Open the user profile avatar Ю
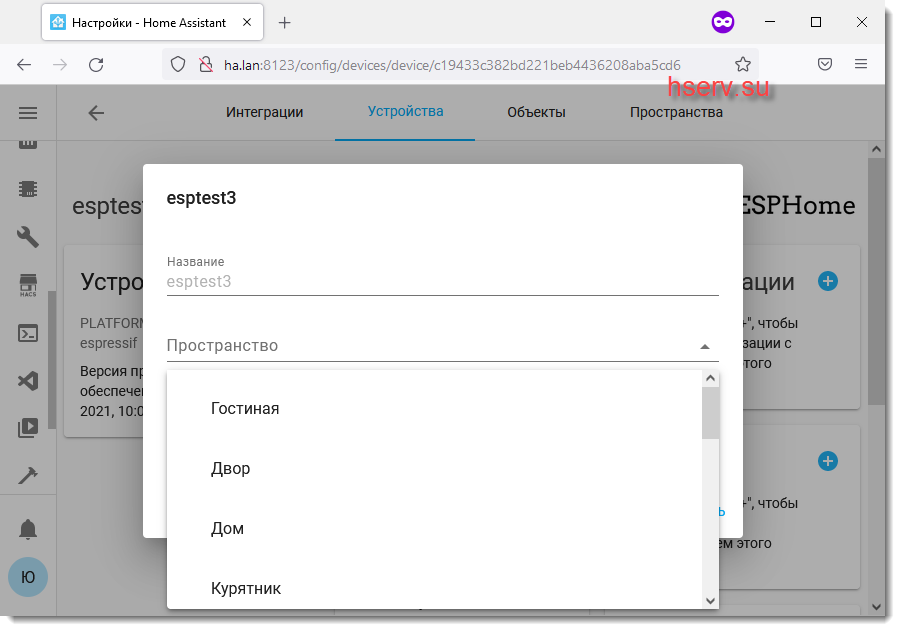Viewport: 900px width, 631px height. click(x=28, y=577)
